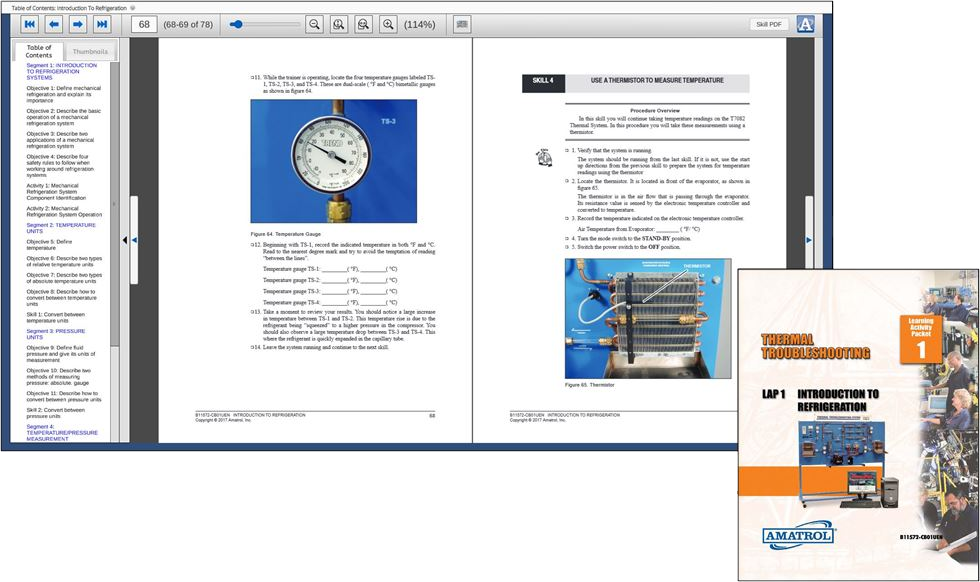This screenshot has width=980, height=582.
Task: Click the zoom in magnifier icon
Action: [x=388, y=24]
